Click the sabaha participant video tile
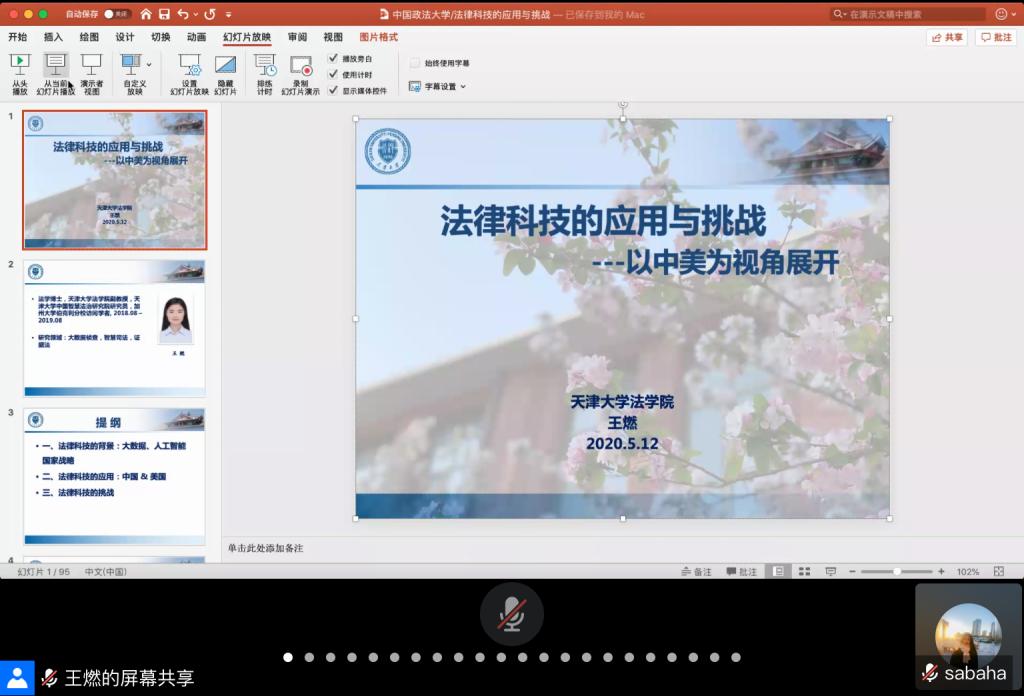The width and height of the screenshot is (1024, 696). pos(968,636)
